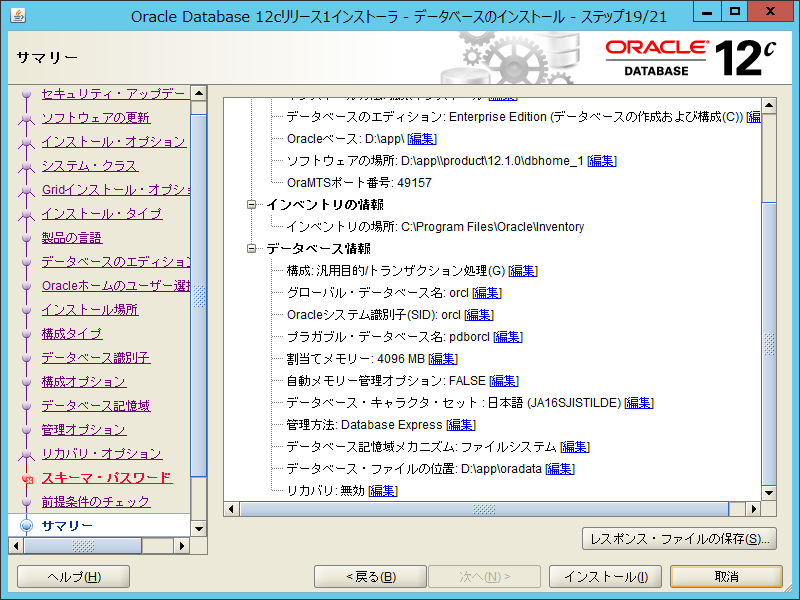
Task: Collapse the データベース情報 tree node
Action: [x=252, y=249]
